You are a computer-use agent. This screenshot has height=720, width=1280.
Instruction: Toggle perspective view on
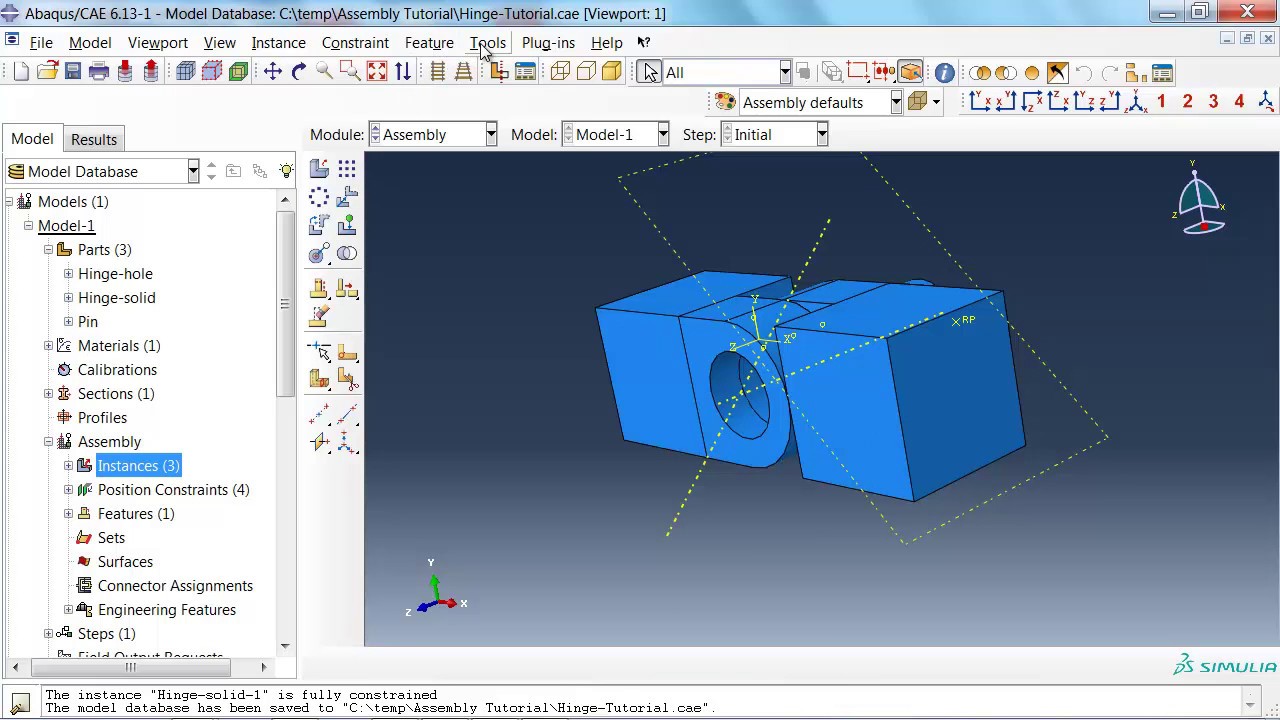463,71
